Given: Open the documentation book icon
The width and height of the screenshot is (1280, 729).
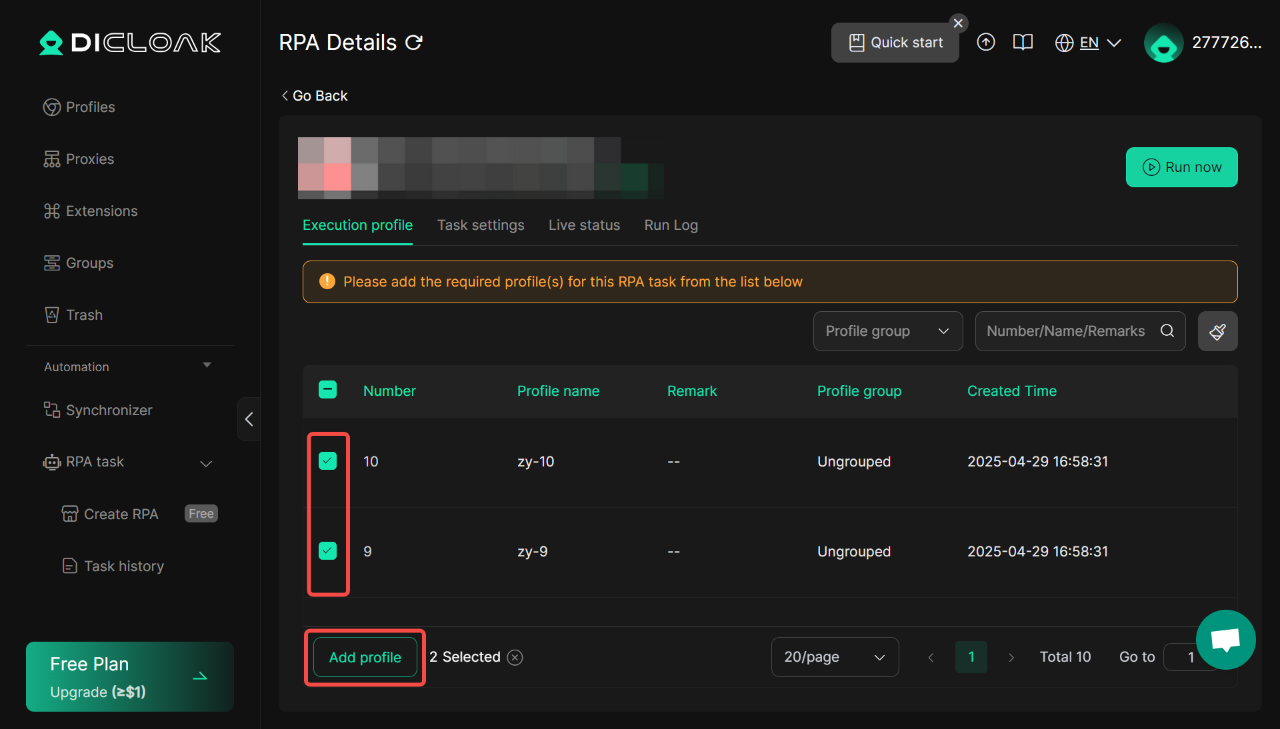Looking at the screenshot, I should click(x=1022, y=43).
